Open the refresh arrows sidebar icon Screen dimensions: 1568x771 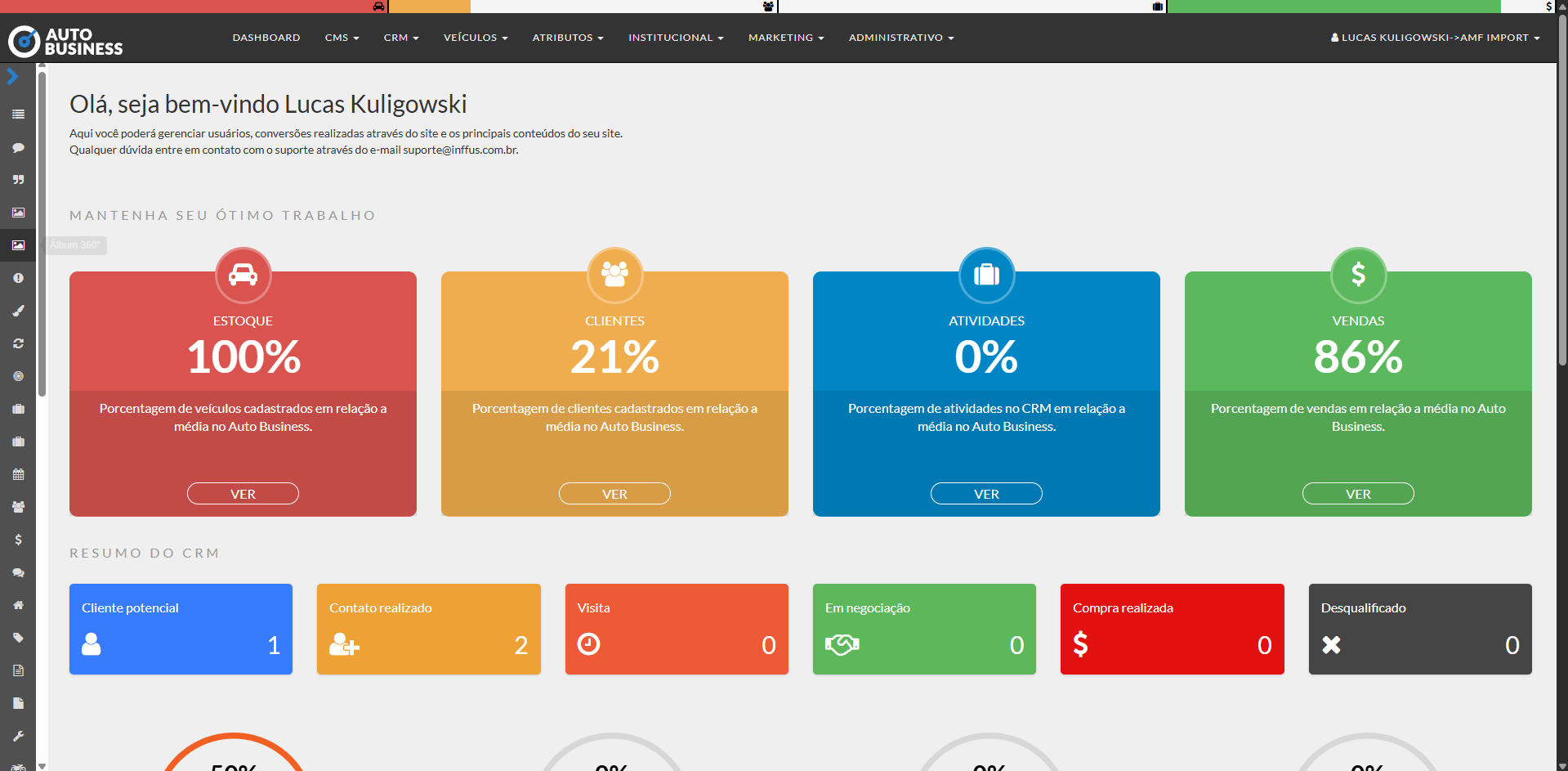point(18,343)
